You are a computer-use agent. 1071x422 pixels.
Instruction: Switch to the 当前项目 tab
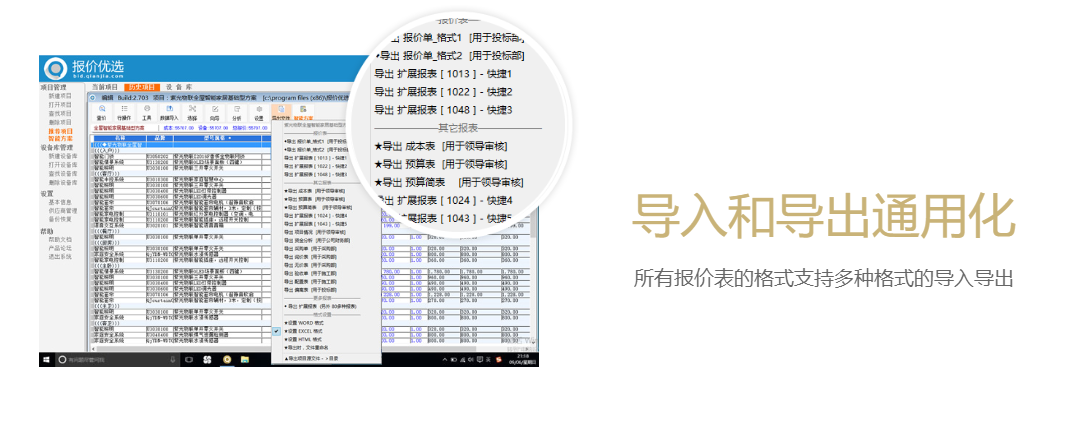tap(104, 87)
